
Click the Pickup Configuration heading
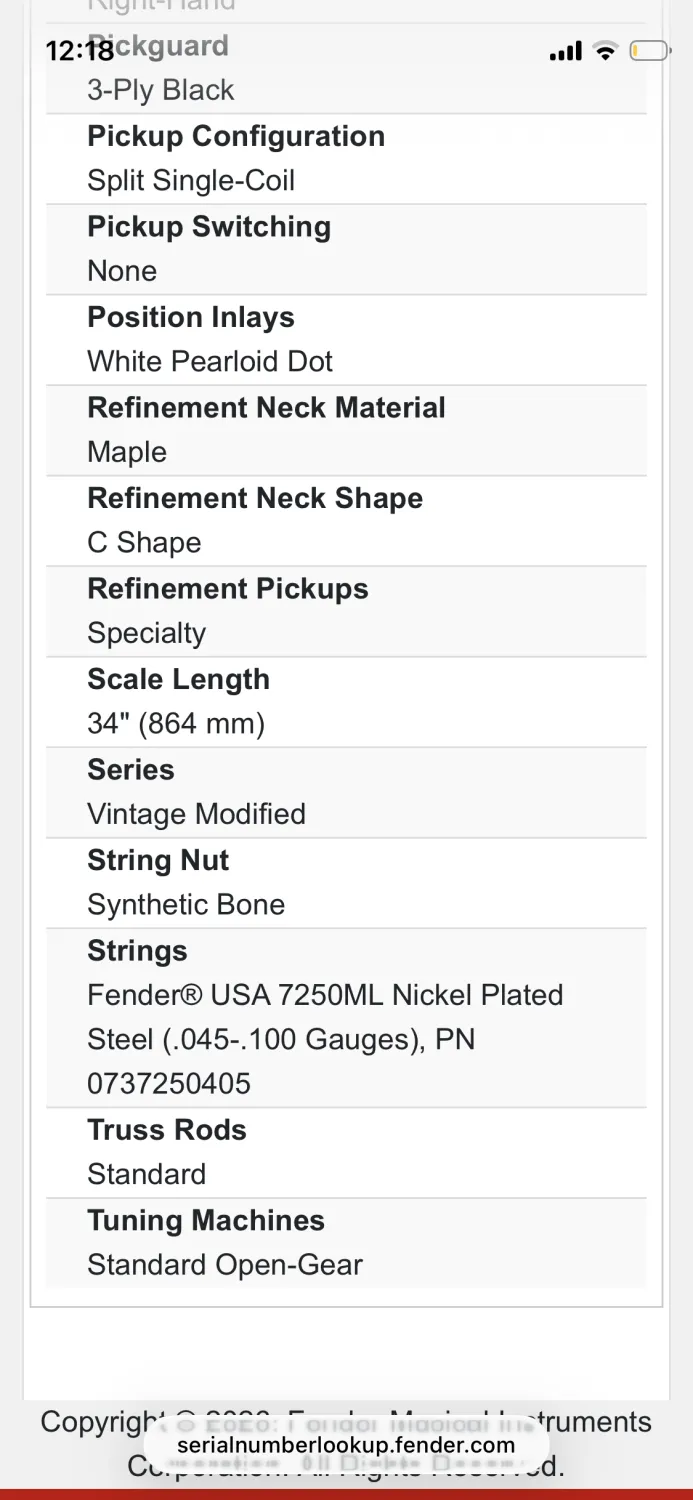click(x=236, y=136)
